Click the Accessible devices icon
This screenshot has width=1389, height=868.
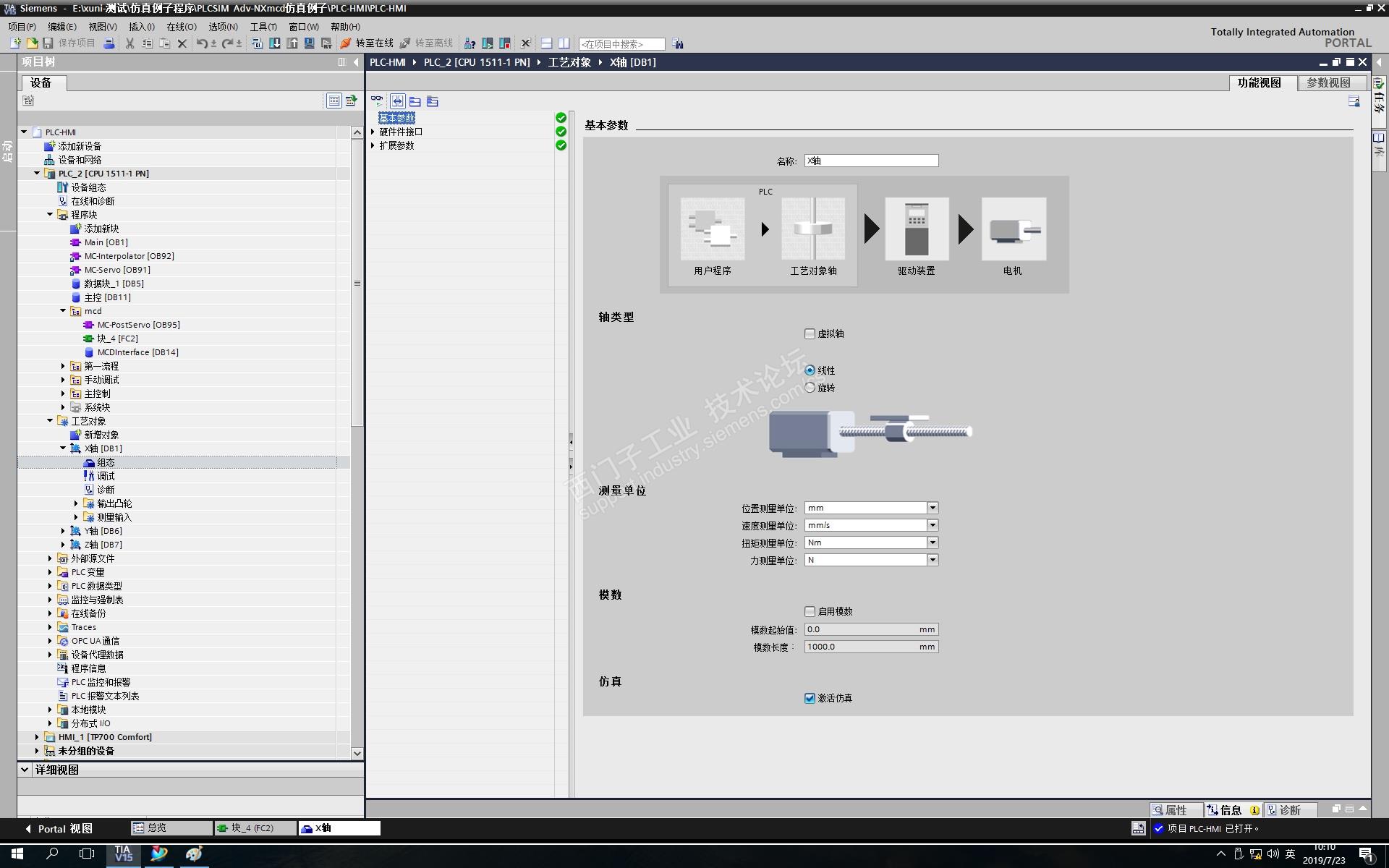pyautogui.click(x=470, y=43)
